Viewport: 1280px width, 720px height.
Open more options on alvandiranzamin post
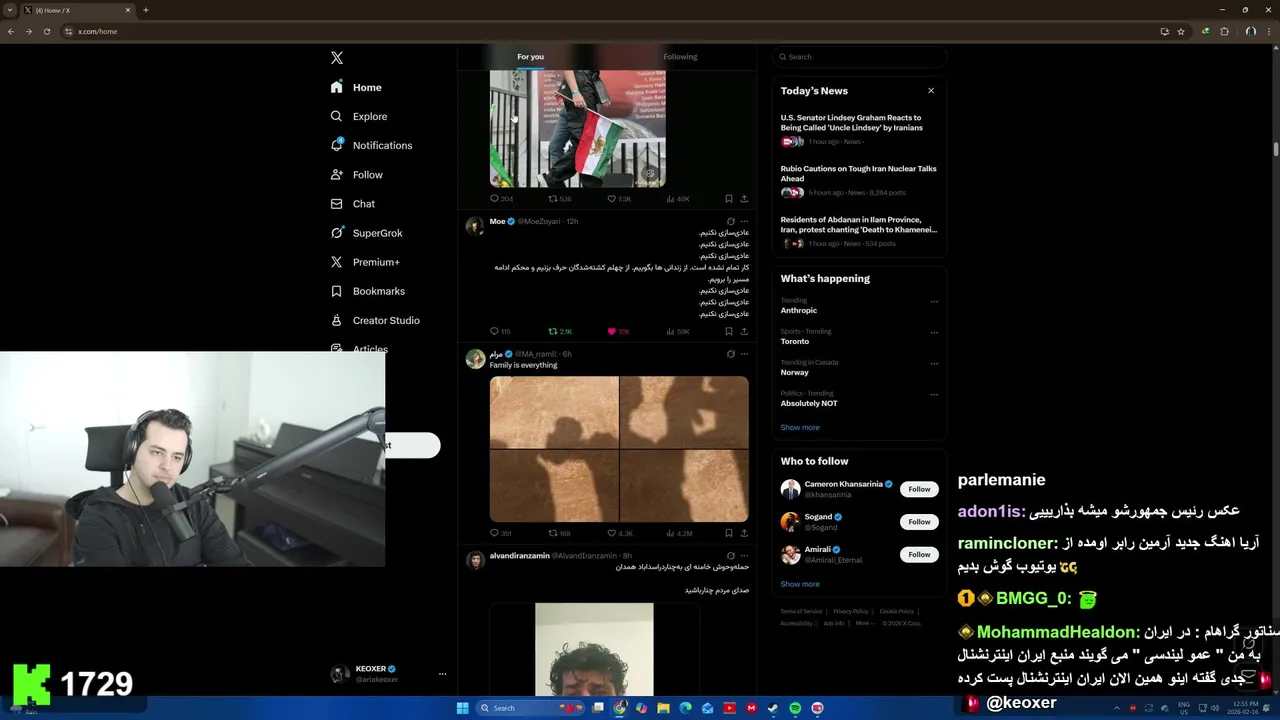coord(744,556)
